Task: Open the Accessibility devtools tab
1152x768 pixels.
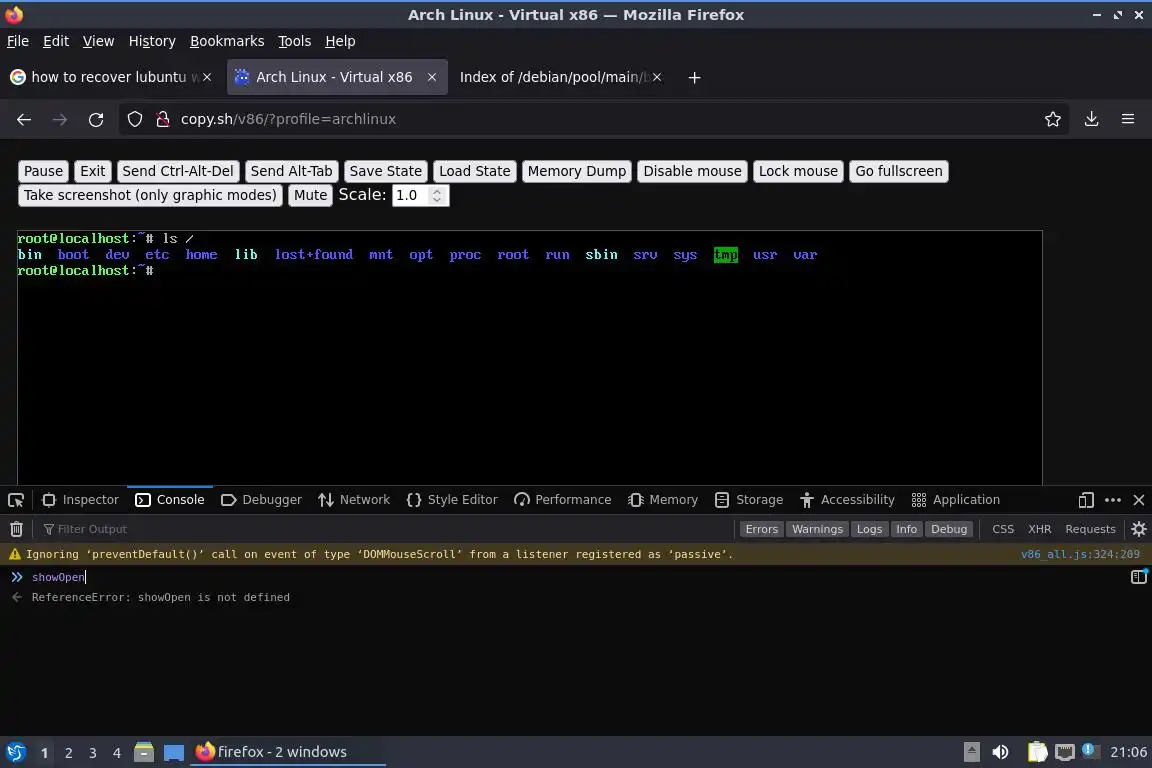Action: tap(847, 500)
